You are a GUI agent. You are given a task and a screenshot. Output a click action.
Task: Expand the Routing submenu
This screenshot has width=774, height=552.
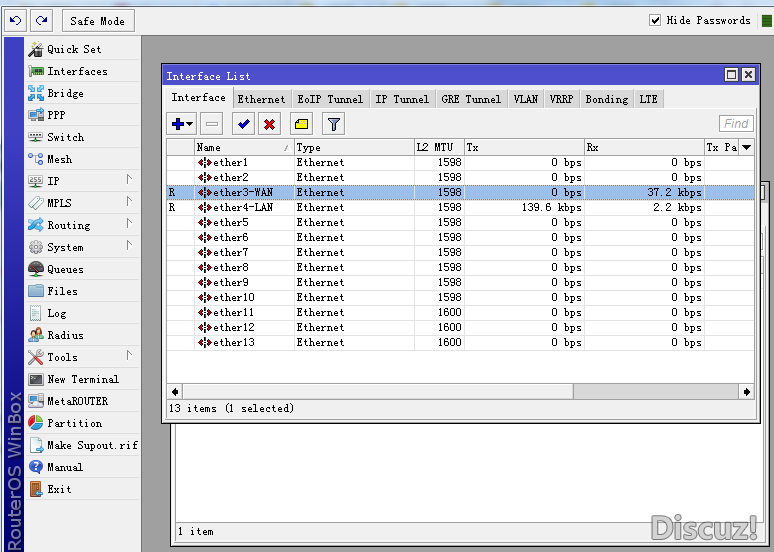(x=82, y=225)
